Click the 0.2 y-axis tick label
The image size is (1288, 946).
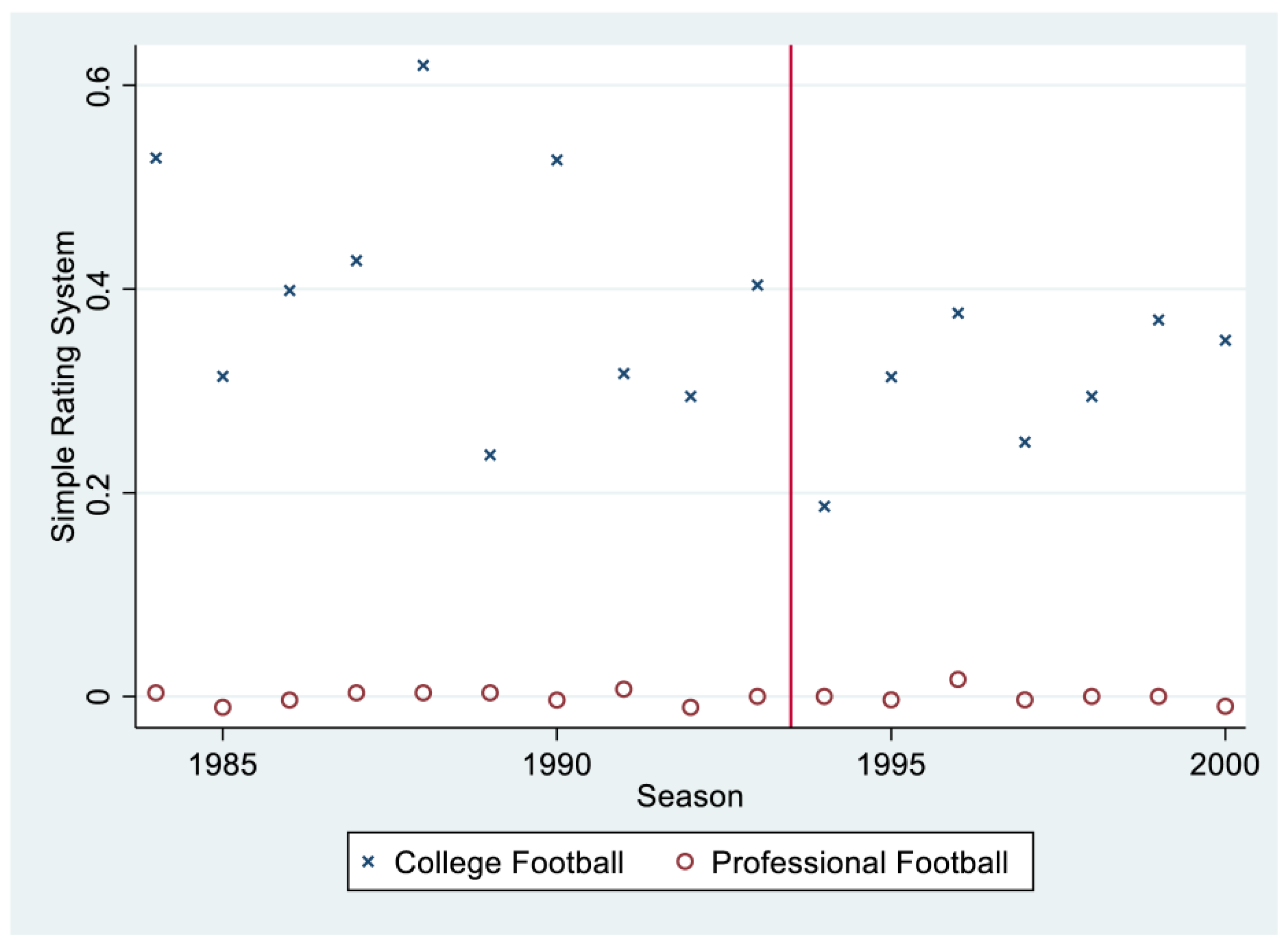98,493
